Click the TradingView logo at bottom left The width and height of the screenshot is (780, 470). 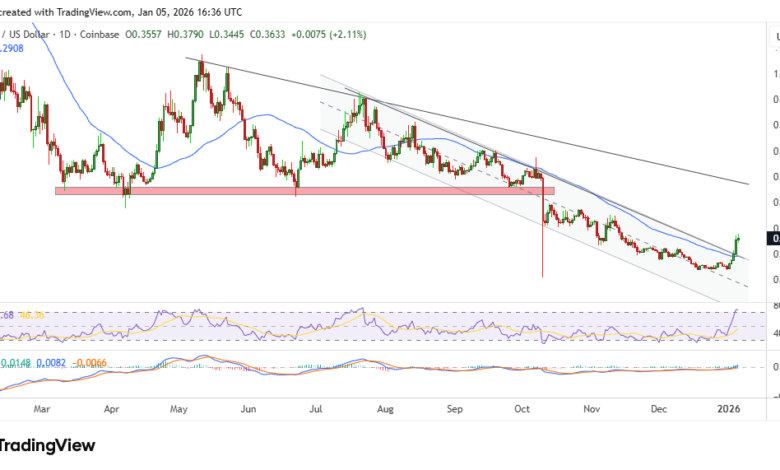(47, 446)
